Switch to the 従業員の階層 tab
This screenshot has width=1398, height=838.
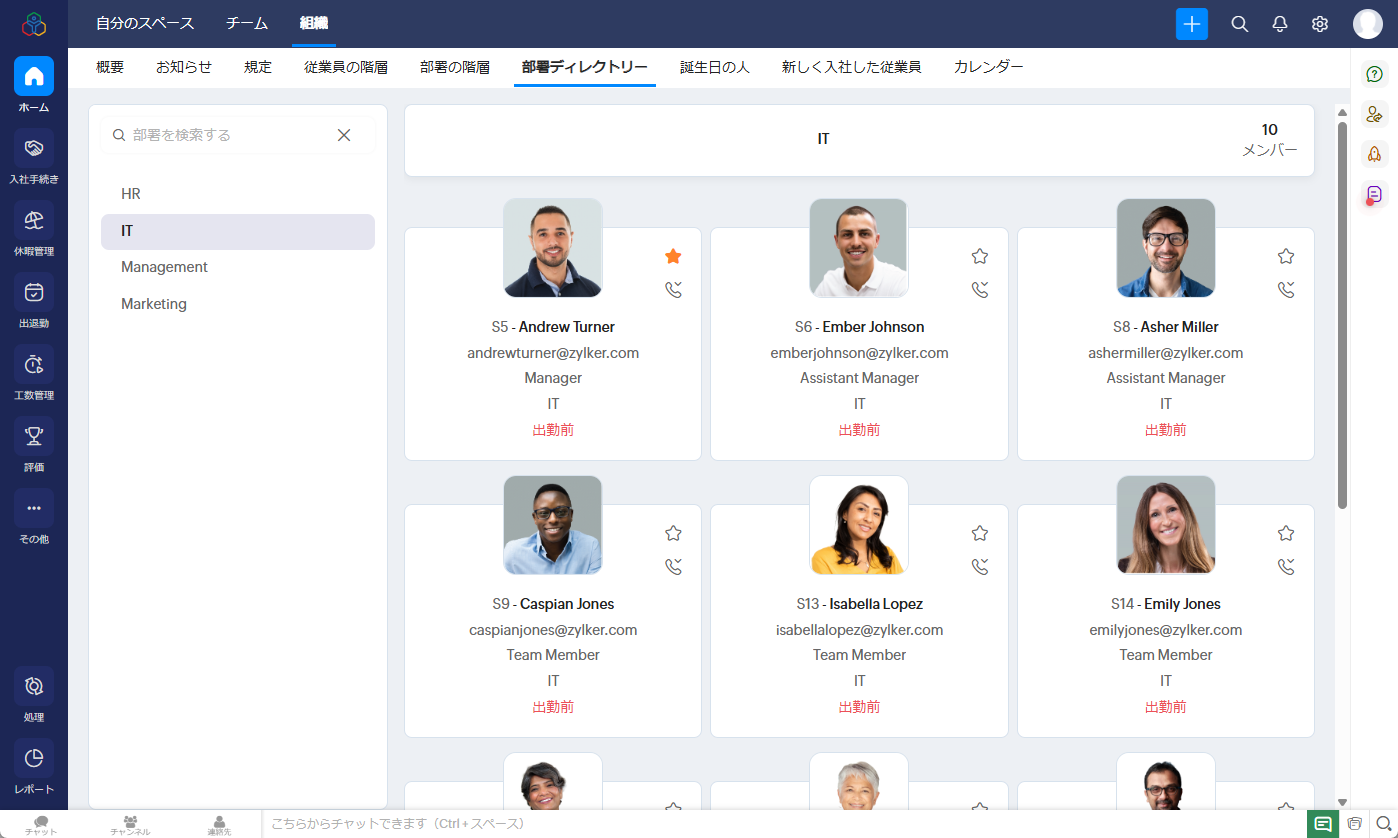pyautogui.click(x=346, y=67)
